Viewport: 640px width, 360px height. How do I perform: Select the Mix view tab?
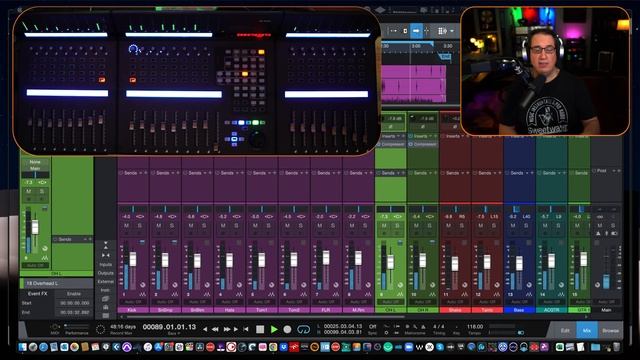587,330
